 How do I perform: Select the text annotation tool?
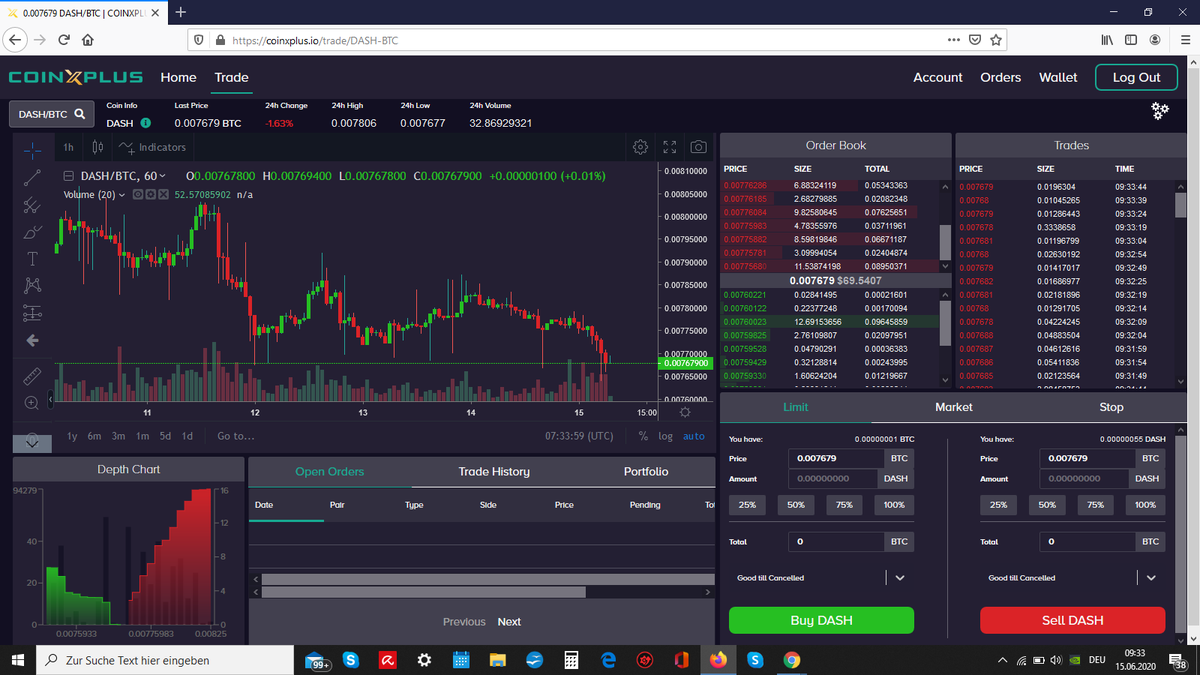[x=32, y=259]
